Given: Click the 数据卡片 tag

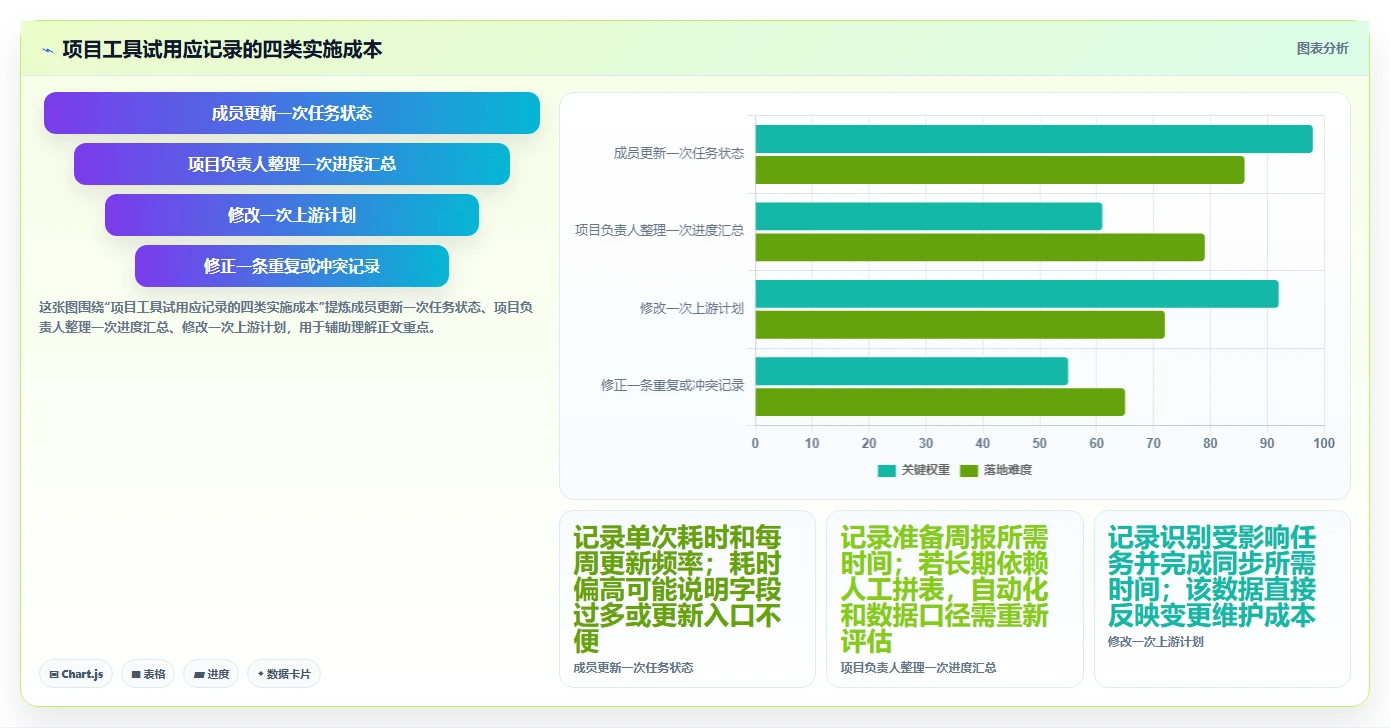Looking at the screenshot, I should point(284,674).
